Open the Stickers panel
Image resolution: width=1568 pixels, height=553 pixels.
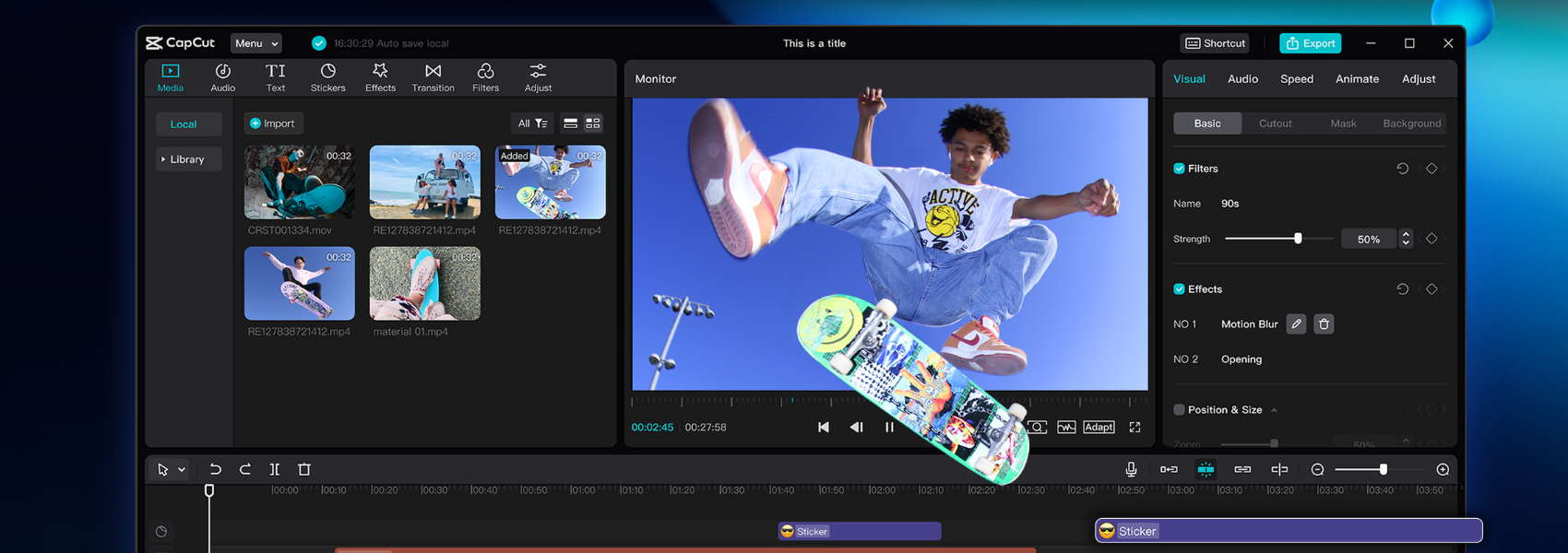[x=327, y=77]
